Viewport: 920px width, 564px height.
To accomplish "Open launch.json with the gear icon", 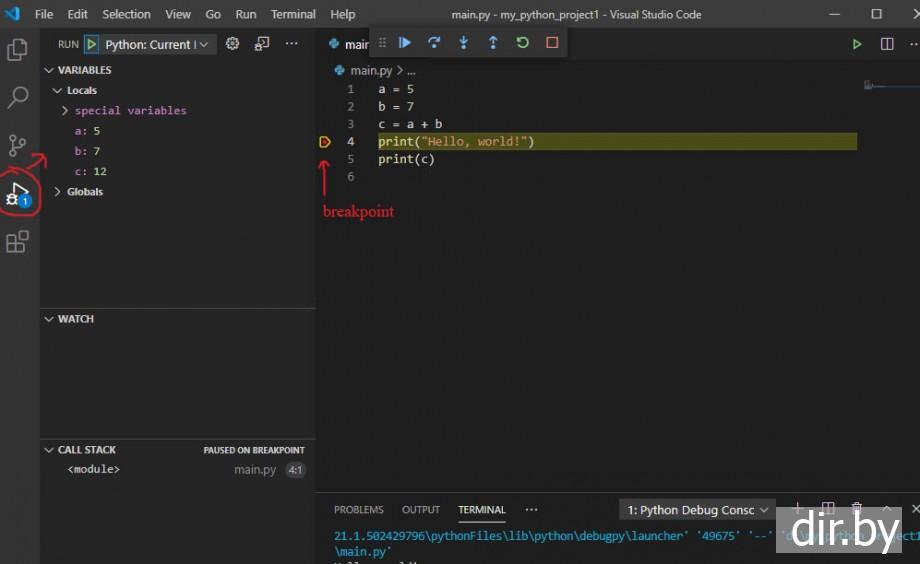I will click(233, 44).
